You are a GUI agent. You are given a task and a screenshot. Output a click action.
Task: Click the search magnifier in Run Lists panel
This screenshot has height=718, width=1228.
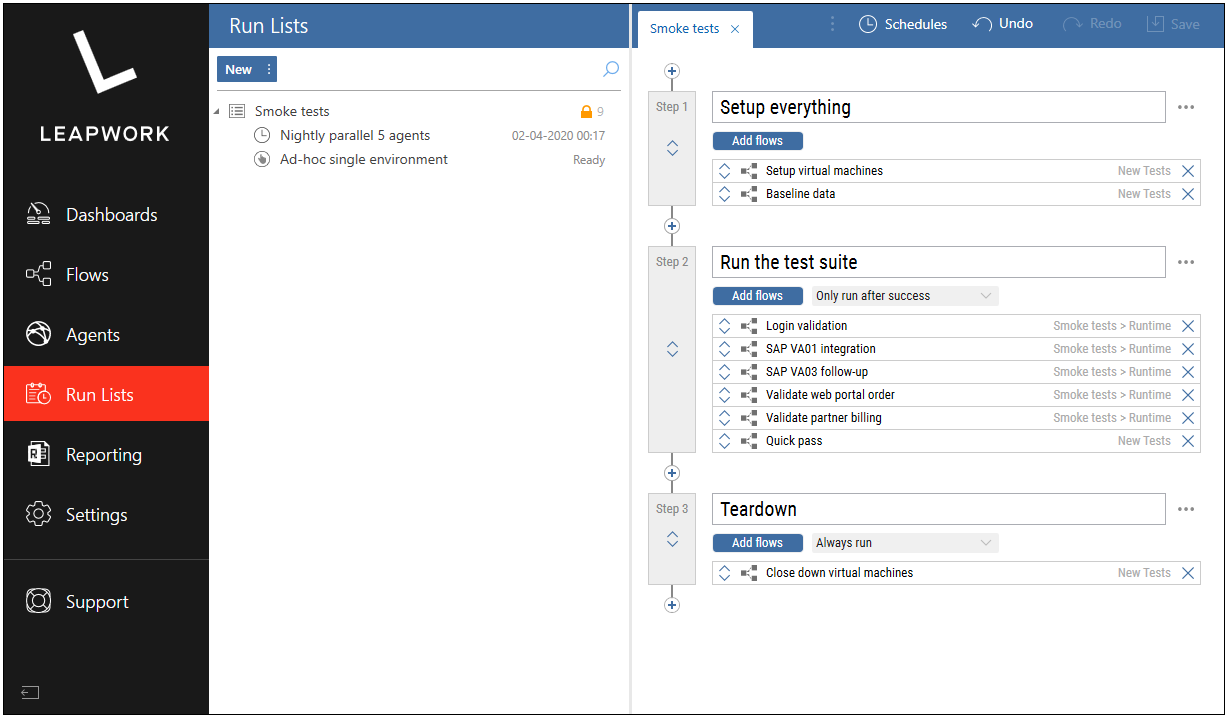point(610,70)
